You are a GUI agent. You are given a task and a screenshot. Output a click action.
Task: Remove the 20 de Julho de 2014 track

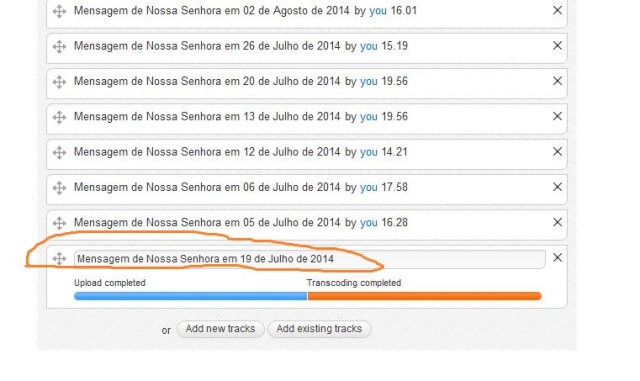(557, 81)
